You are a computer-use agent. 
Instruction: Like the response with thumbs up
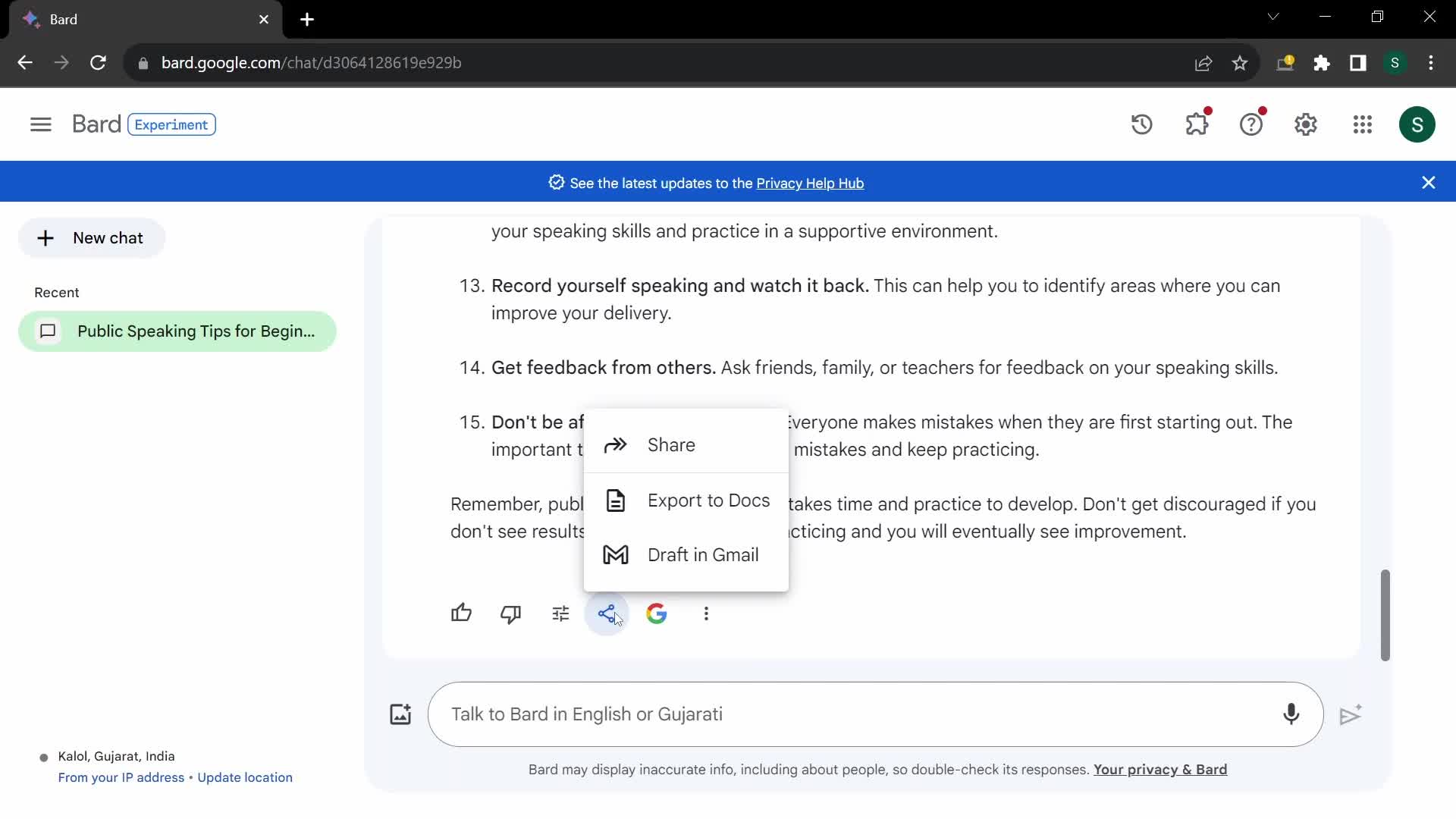click(x=461, y=613)
